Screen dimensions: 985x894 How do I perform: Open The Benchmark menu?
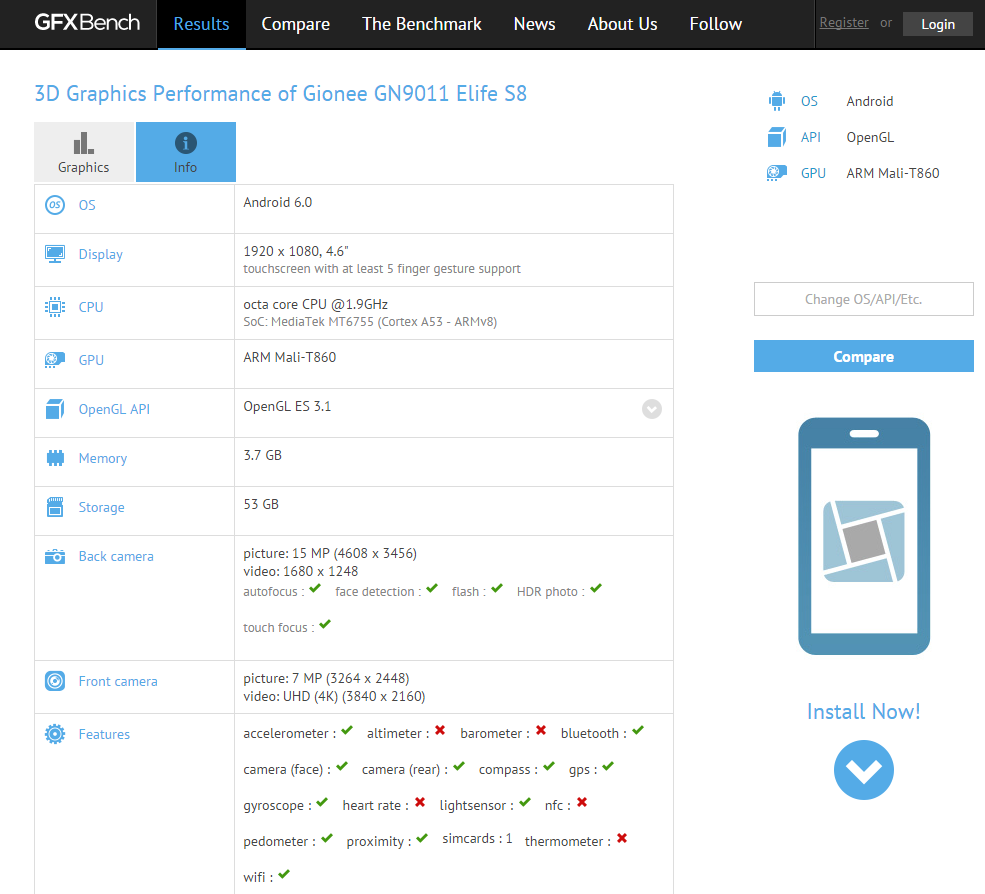(422, 24)
